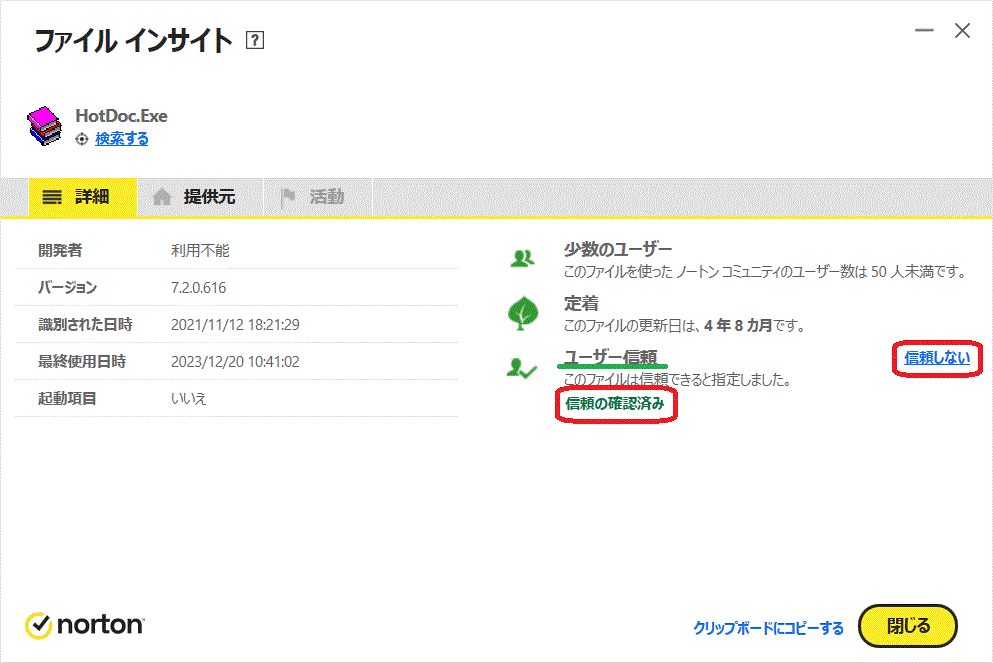
Task: Click the 最終使用日時 label
Action: 82,362
